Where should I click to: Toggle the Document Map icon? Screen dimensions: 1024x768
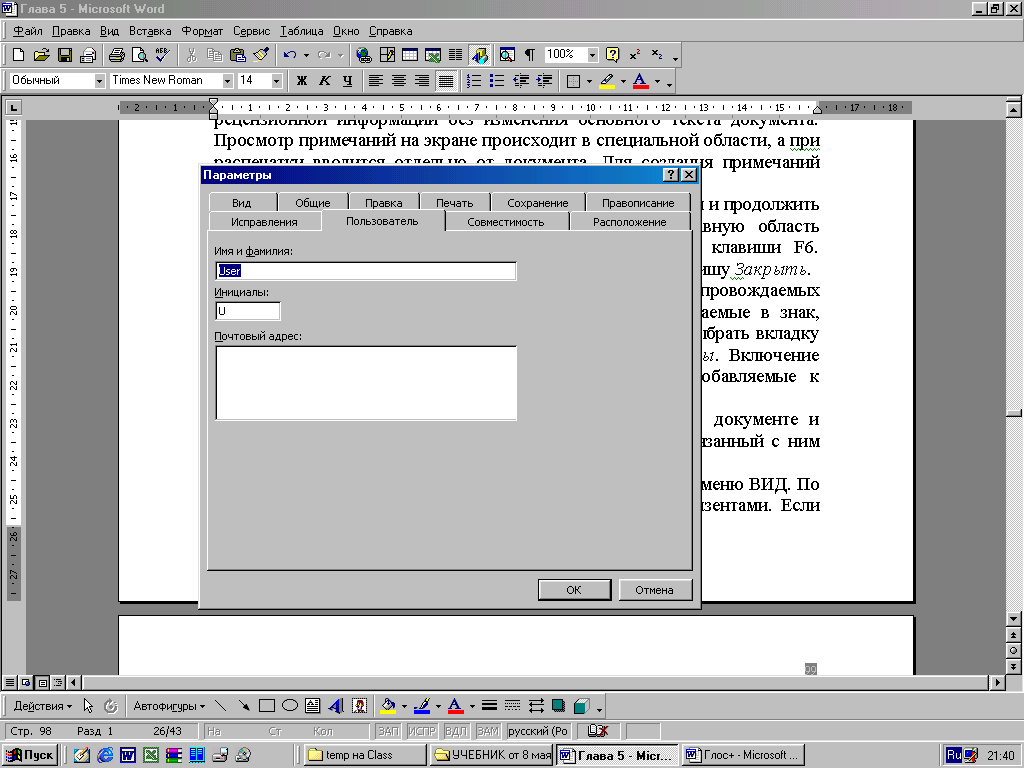click(x=507, y=55)
